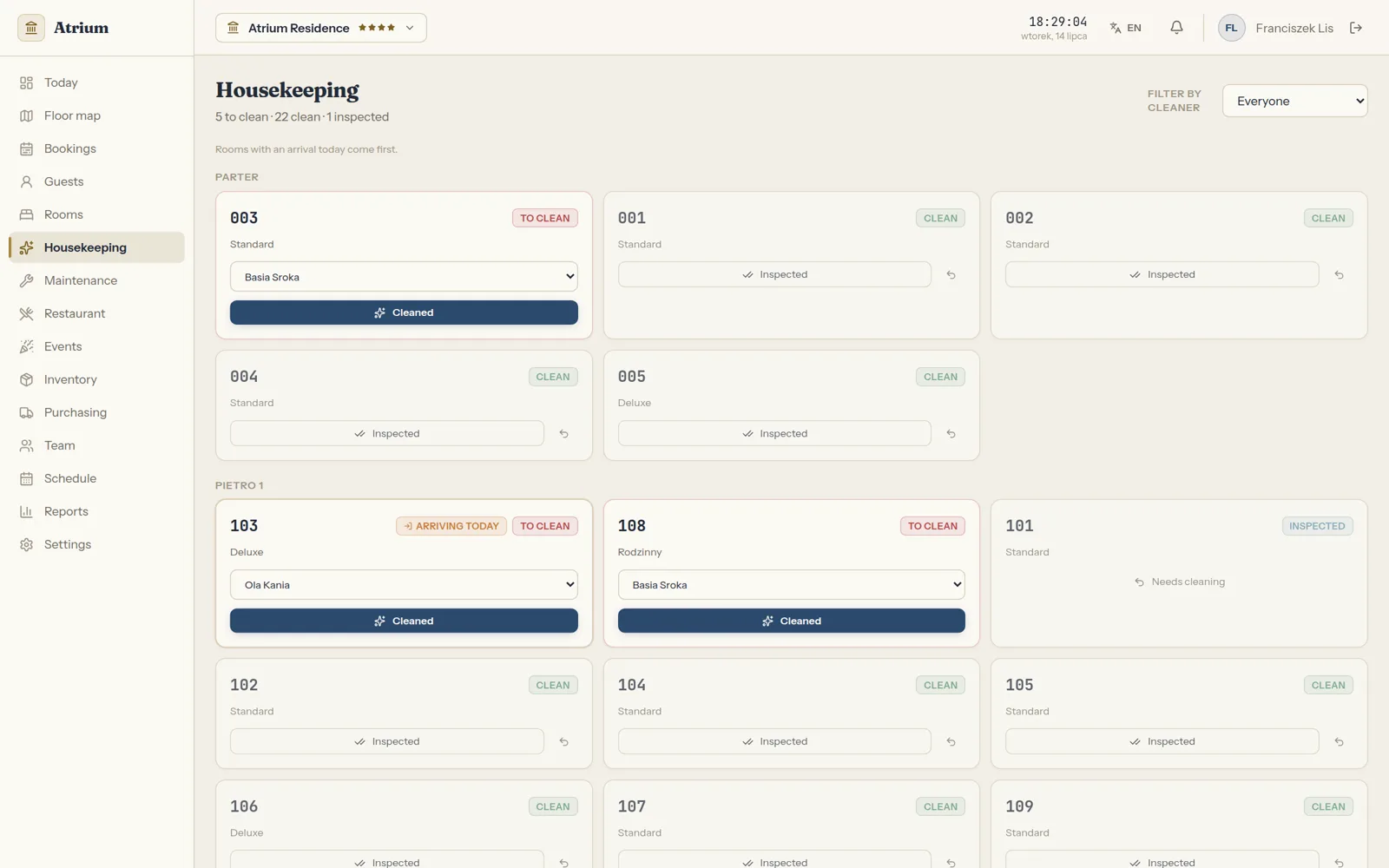This screenshot has width=1389, height=868.
Task: Open the Bookings page
Action: click(96, 148)
